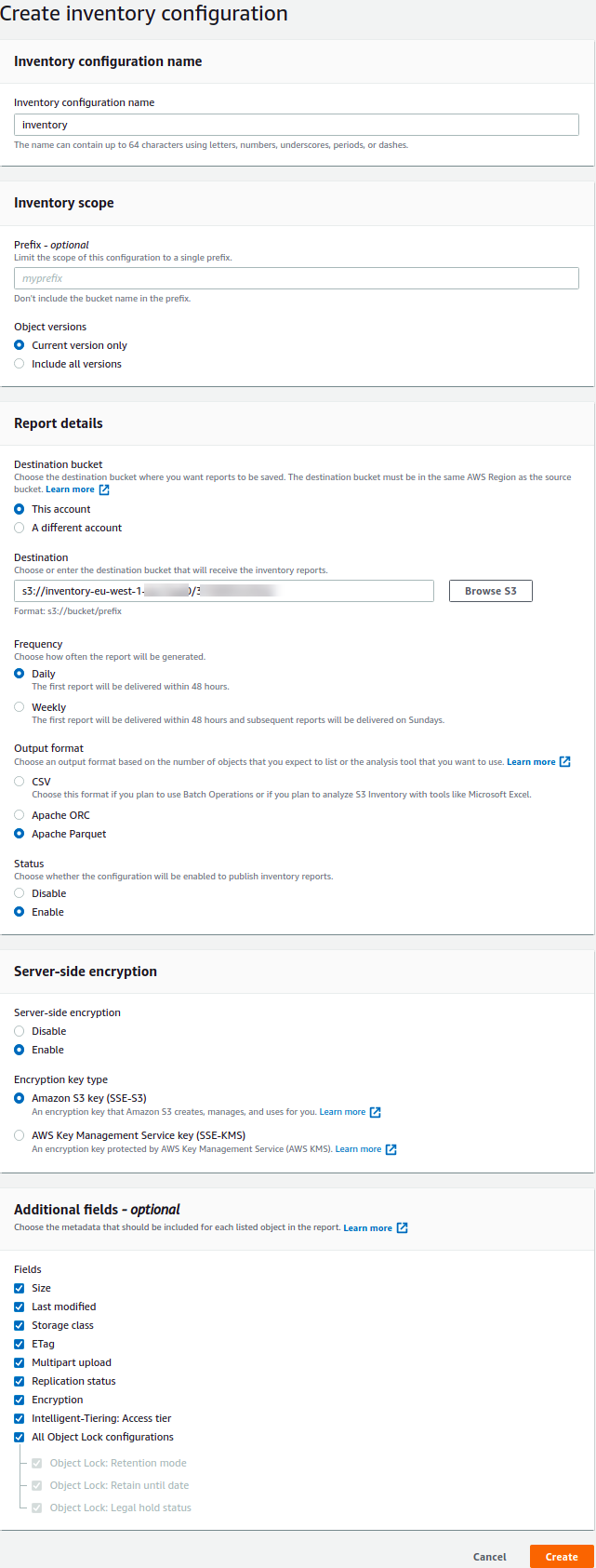The height and width of the screenshot is (1568, 596).
Task: Select Include all versions
Action: pyautogui.click(x=19, y=363)
